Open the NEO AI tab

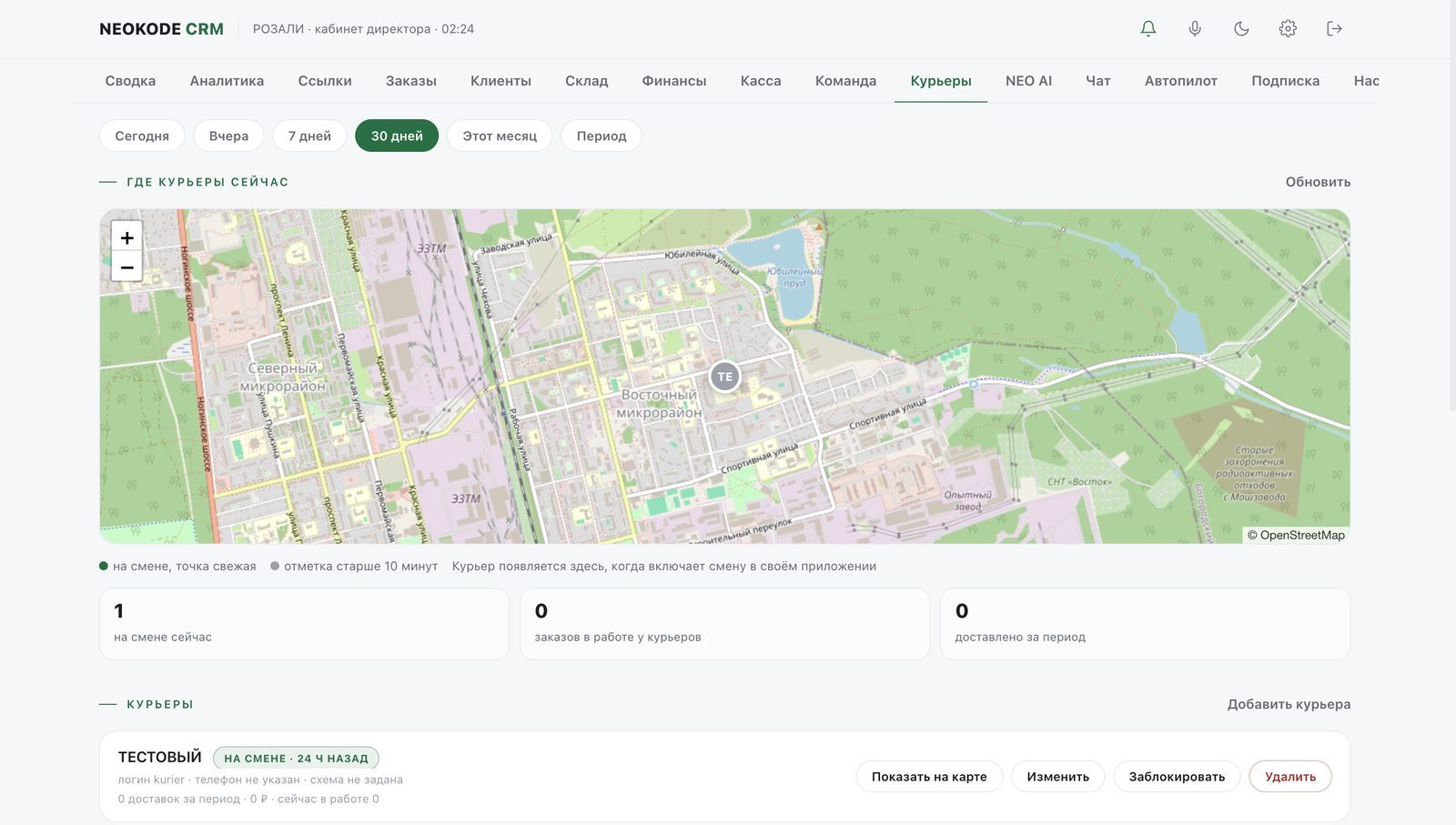pyautogui.click(x=1028, y=81)
